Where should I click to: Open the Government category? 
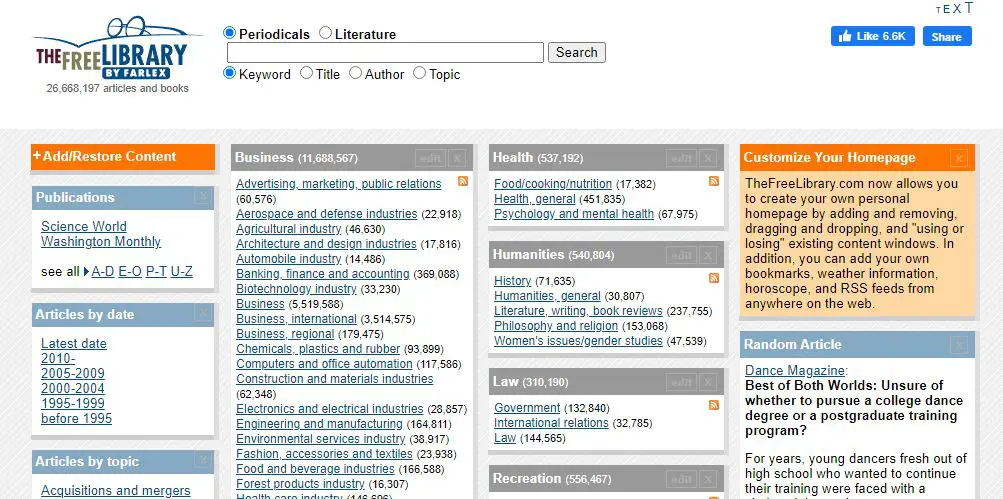pos(527,408)
